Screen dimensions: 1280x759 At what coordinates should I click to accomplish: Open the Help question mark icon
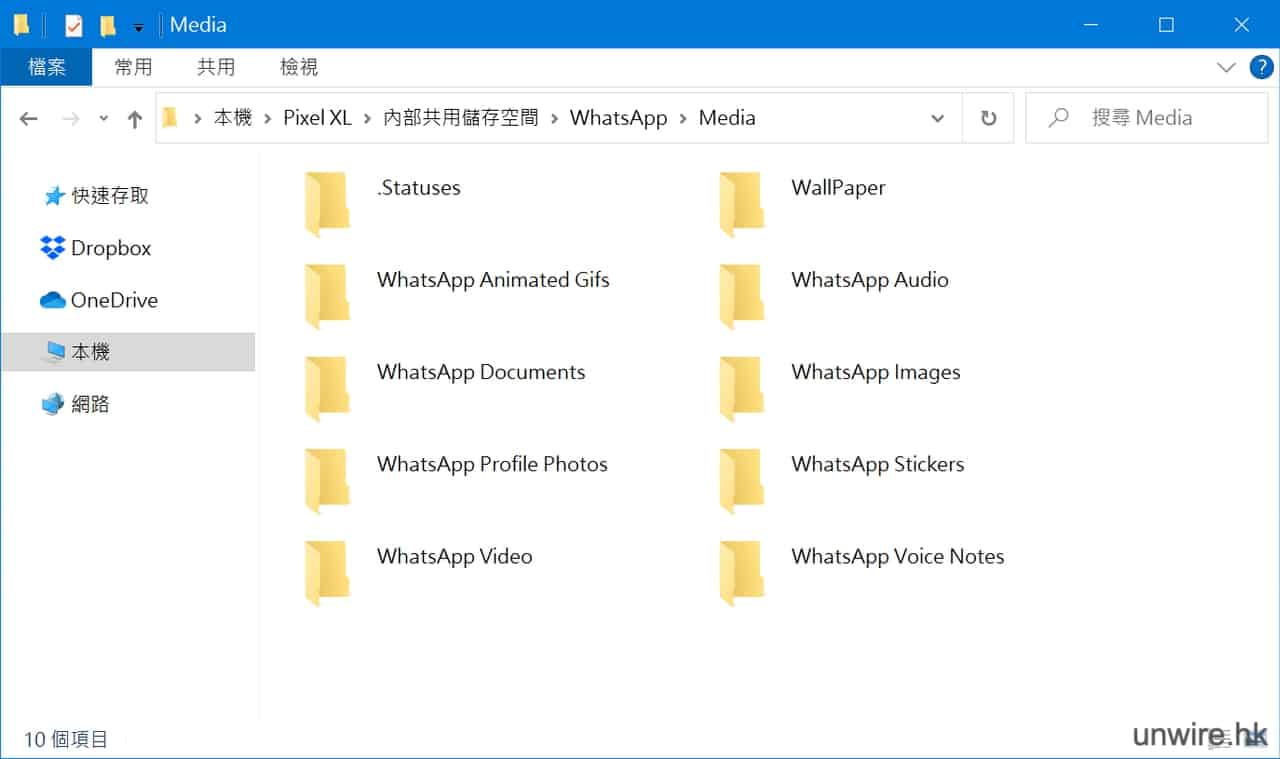pos(1261,67)
